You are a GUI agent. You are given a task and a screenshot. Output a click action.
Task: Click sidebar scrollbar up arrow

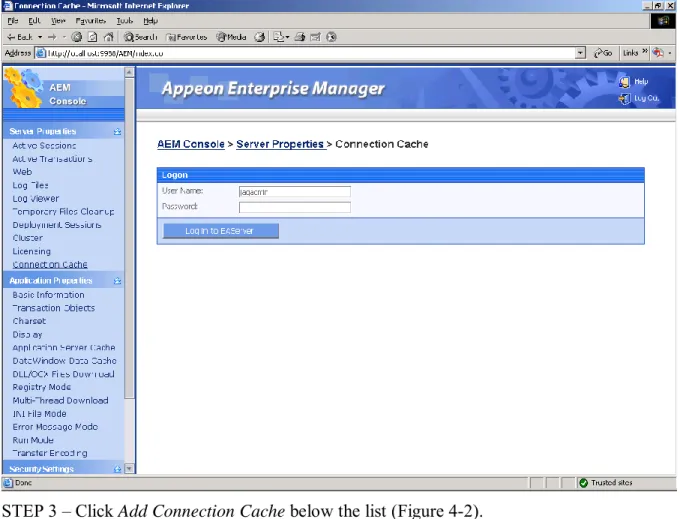pyautogui.click(x=129, y=72)
